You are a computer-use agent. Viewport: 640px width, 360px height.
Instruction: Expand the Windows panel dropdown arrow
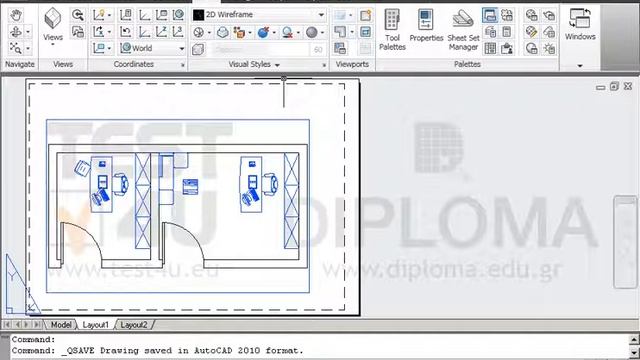[x=580, y=66]
